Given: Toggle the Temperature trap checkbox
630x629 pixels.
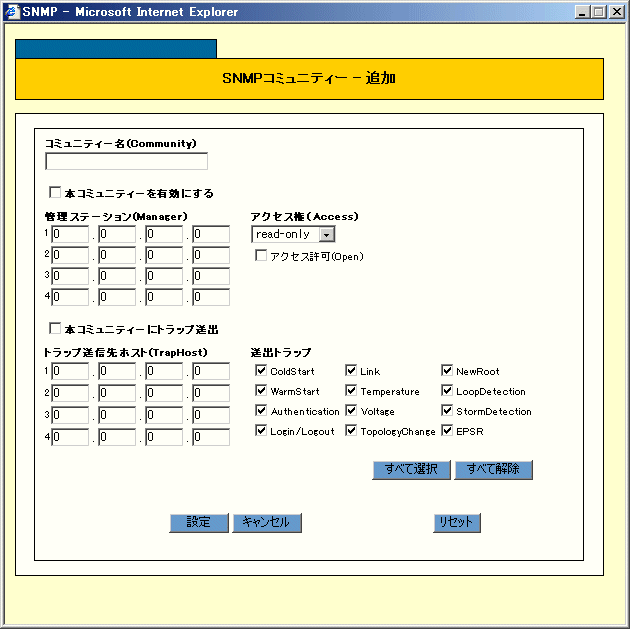Looking at the screenshot, I should coord(351,390).
